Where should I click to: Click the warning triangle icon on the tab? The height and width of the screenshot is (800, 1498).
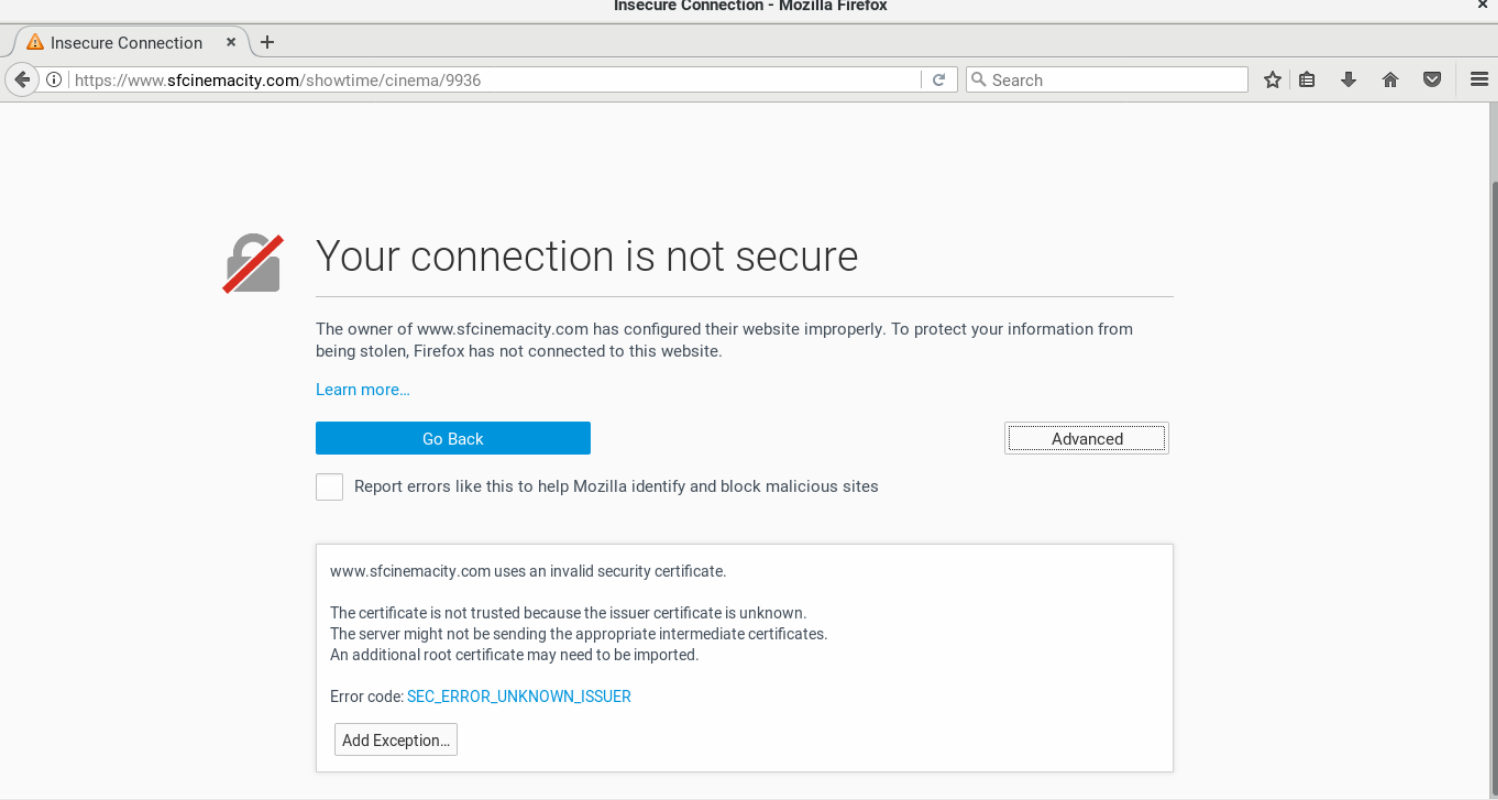[35, 43]
